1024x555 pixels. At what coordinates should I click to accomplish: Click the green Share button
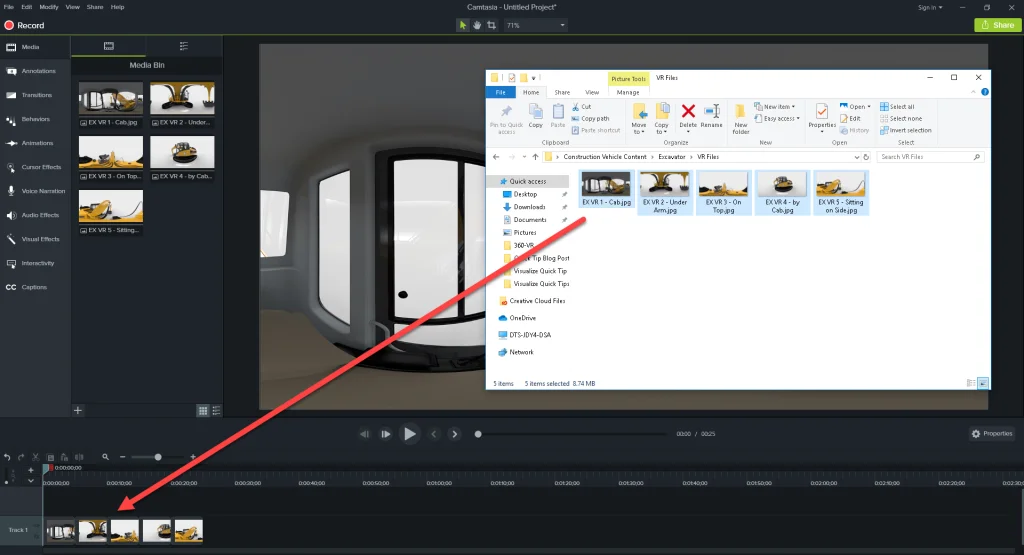click(x=998, y=25)
